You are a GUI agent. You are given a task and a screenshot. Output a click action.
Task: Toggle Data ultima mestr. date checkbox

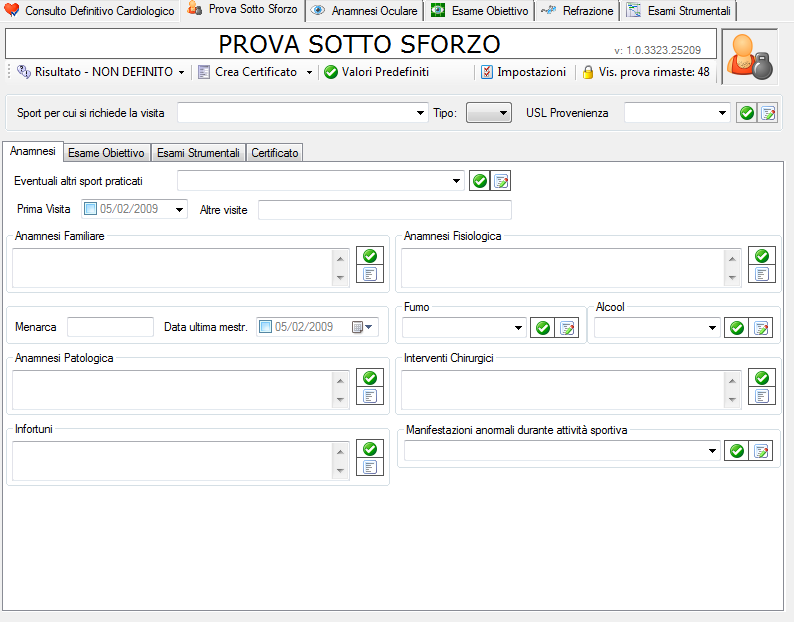point(265,327)
